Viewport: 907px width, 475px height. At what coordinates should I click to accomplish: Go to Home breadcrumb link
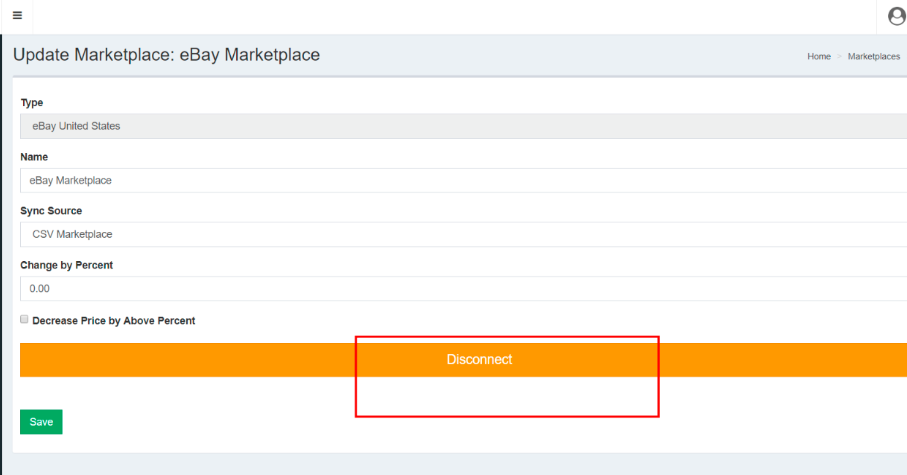818,56
